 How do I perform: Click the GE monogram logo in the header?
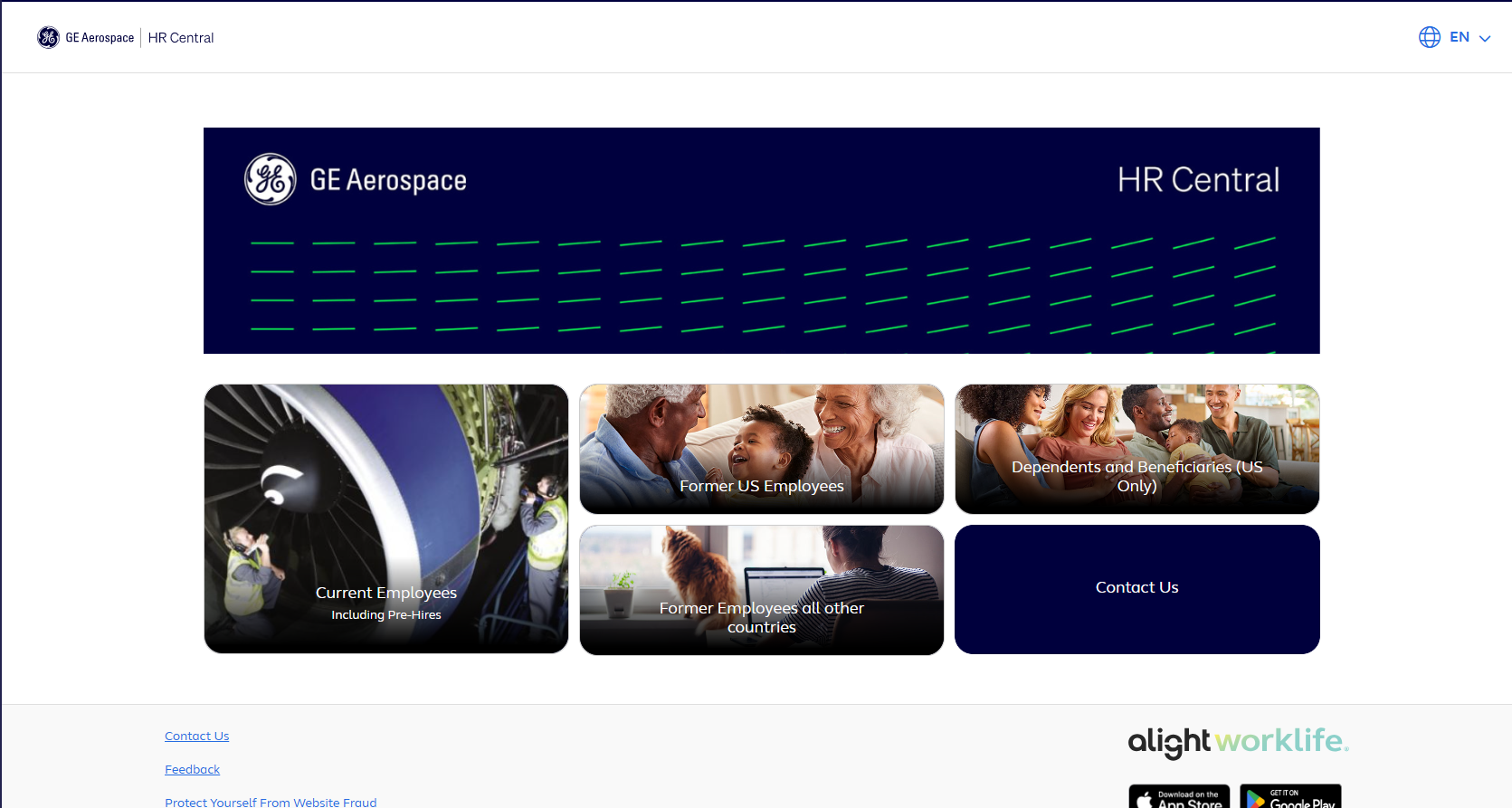click(49, 37)
